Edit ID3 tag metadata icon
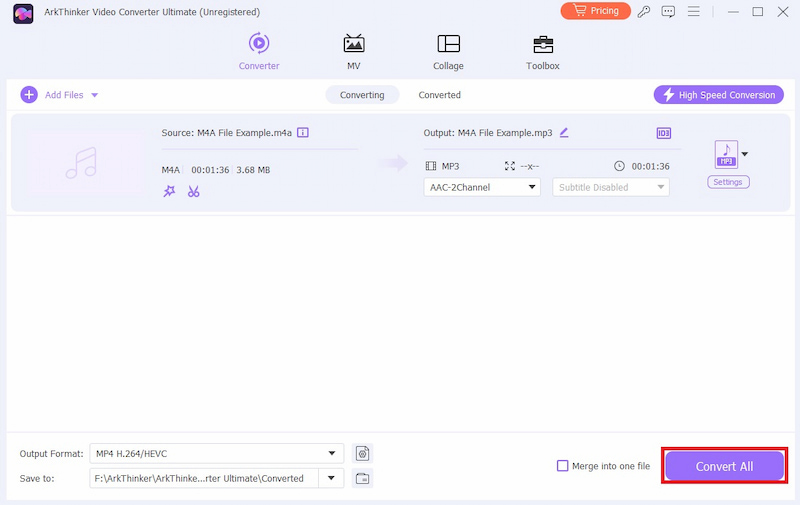Image resolution: width=800 pixels, height=505 pixels. point(663,133)
